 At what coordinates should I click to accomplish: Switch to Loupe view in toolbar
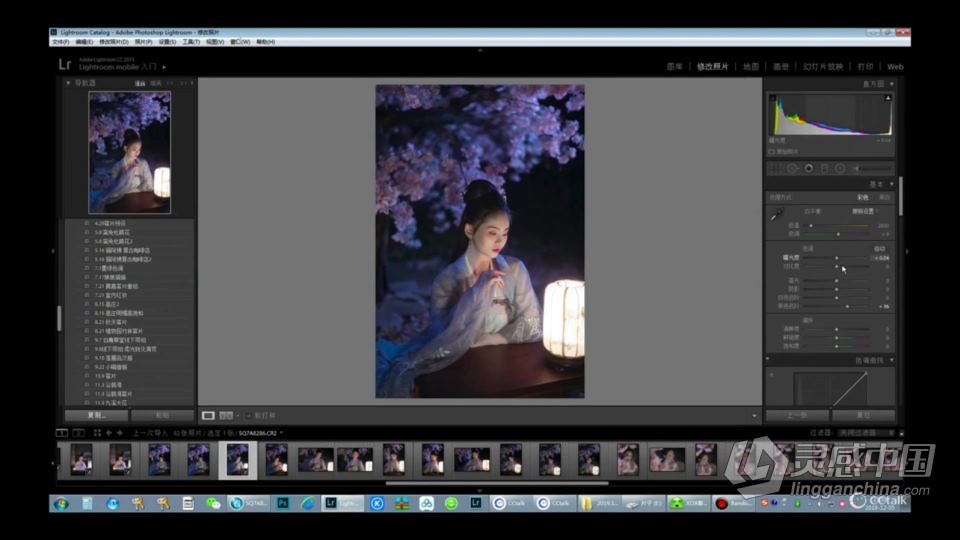(208, 416)
